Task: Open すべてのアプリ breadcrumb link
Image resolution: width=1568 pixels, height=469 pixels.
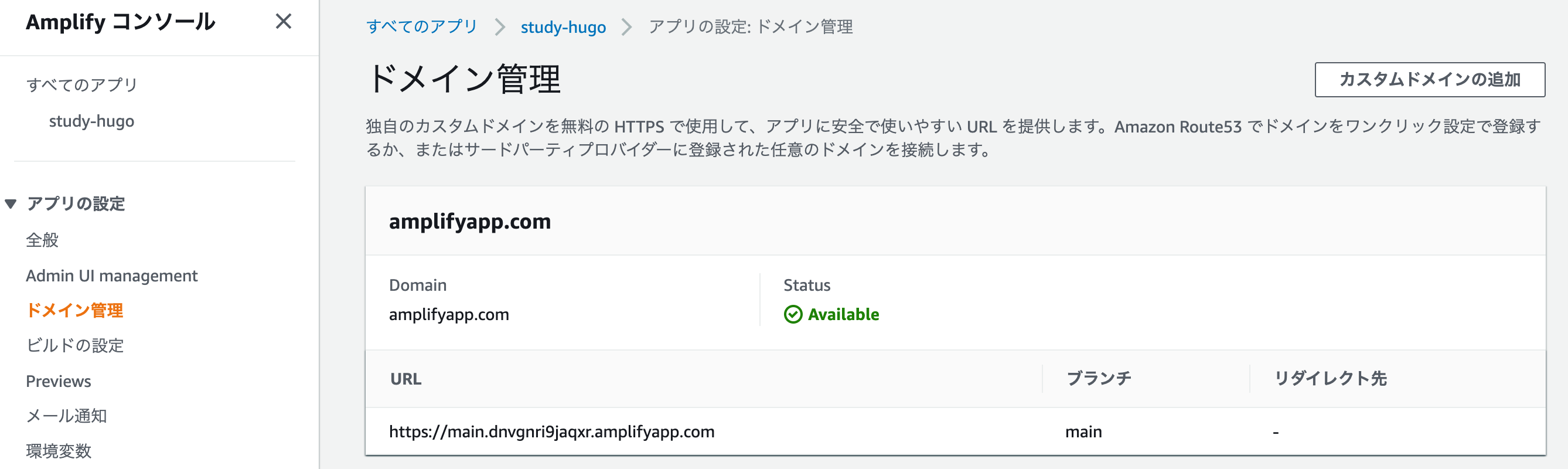Action: 421,27
